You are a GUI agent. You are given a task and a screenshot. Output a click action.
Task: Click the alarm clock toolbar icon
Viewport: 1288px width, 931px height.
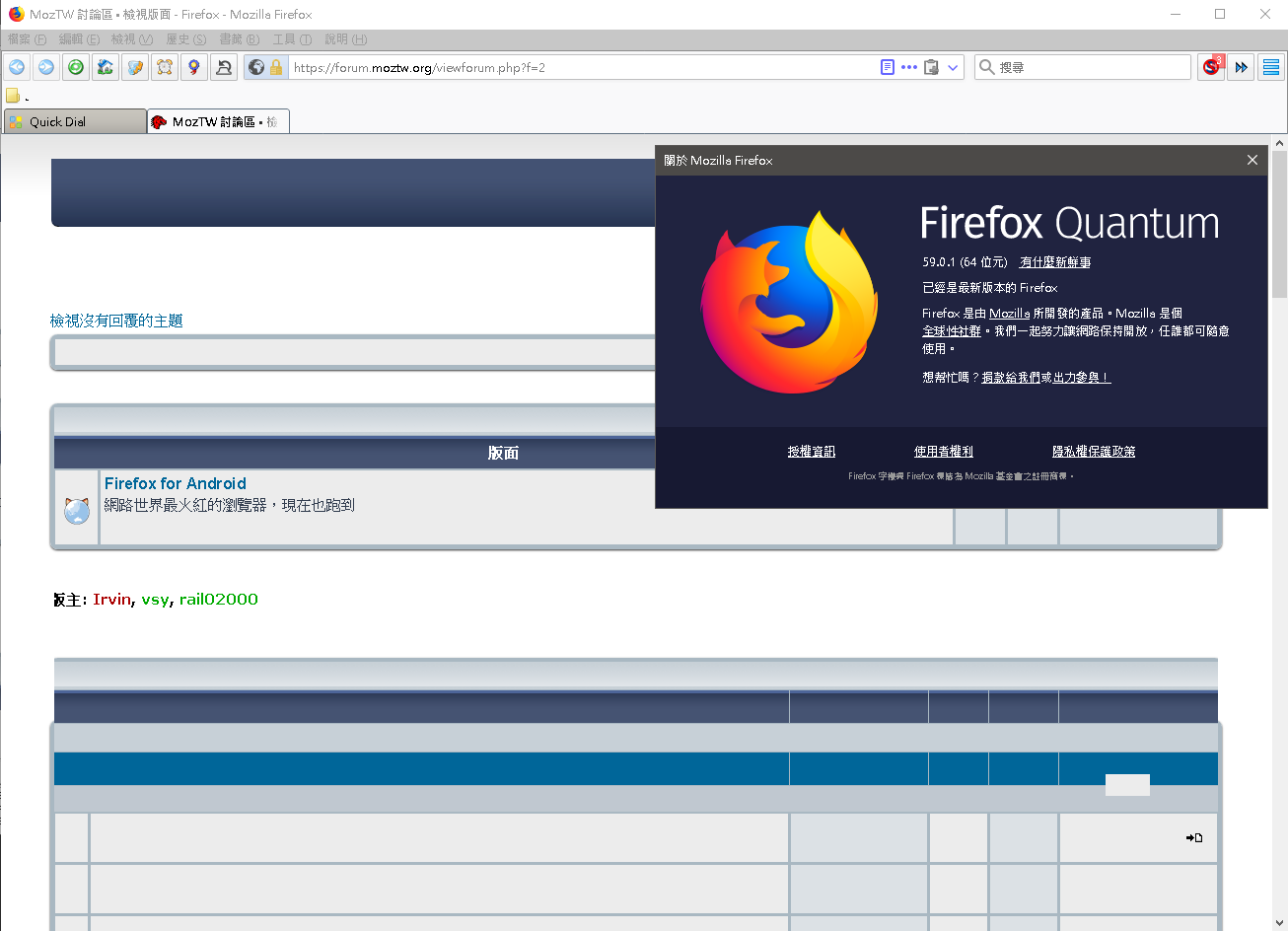(x=165, y=67)
